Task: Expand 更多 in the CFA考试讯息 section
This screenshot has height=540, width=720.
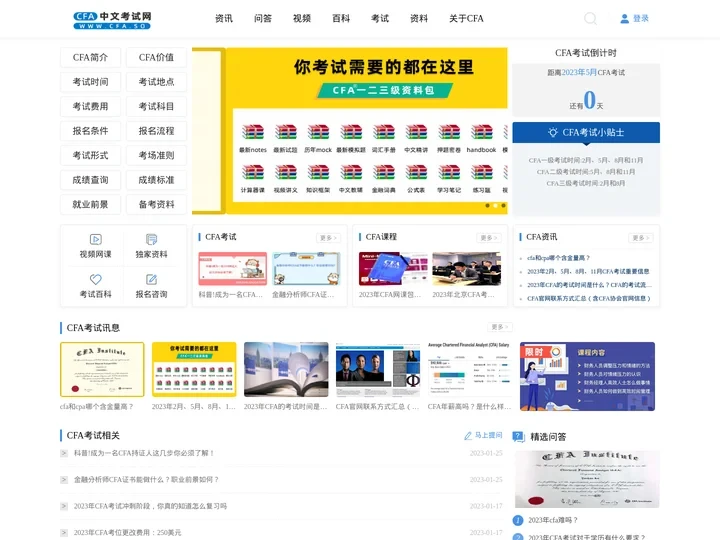Action: [500, 327]
